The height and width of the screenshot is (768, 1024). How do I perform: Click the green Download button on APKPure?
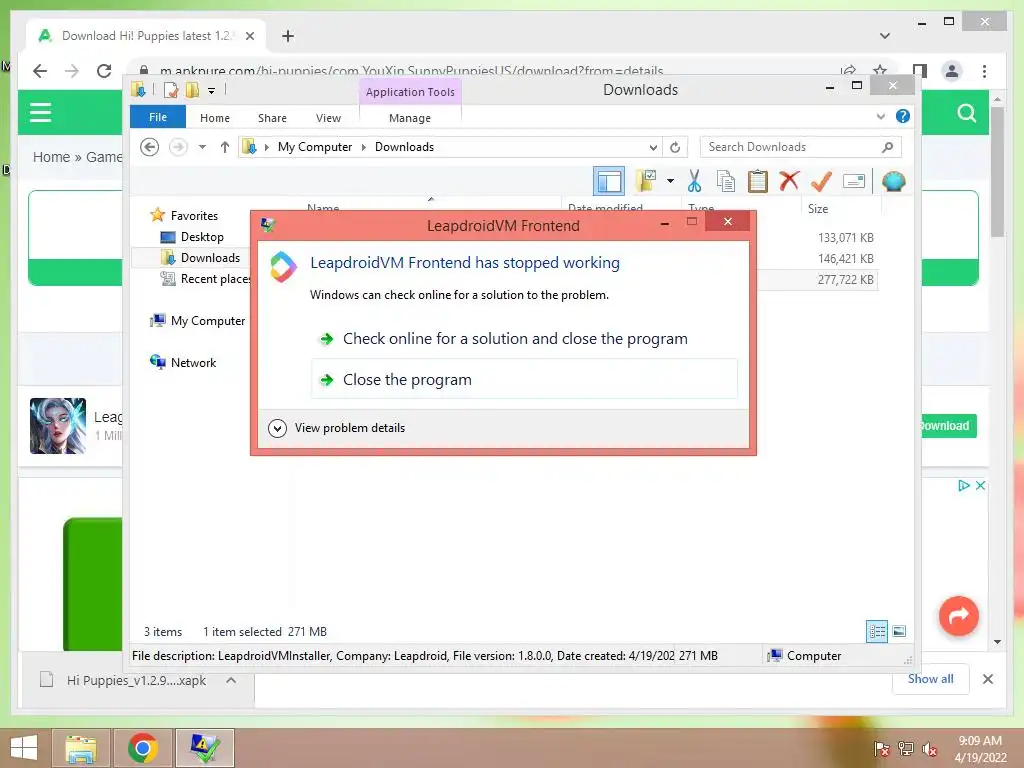(949, 426)
